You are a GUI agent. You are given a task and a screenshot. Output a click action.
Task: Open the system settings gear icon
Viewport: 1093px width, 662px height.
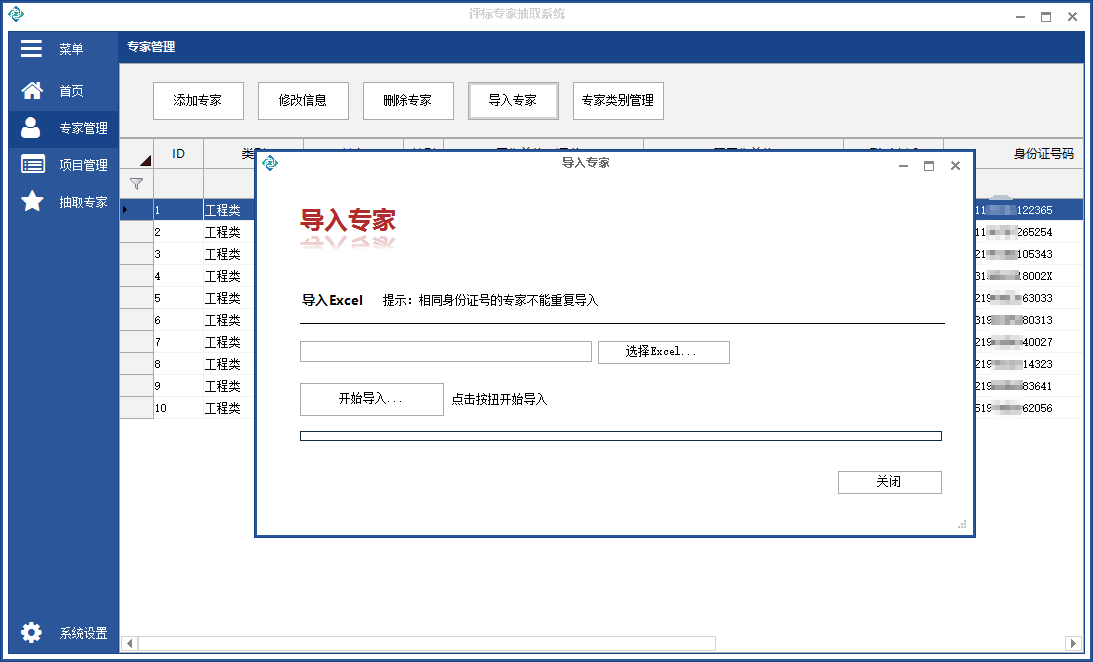tap(31, 633)
